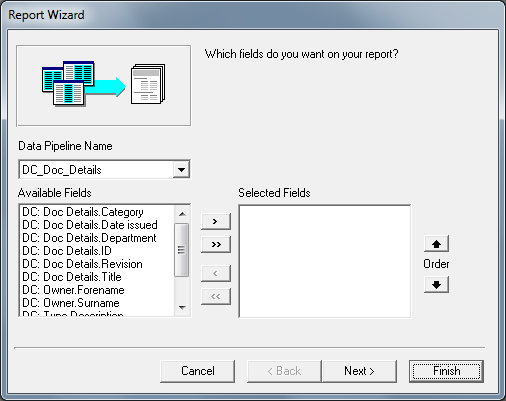This screenshot has width=506, height=401.
Task: Click the report wizard illustration image
Action: 104,86
